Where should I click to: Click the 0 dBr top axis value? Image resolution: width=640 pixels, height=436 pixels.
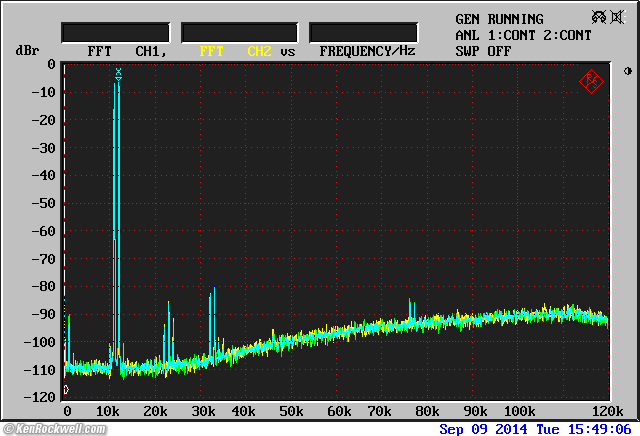(50, 64)
